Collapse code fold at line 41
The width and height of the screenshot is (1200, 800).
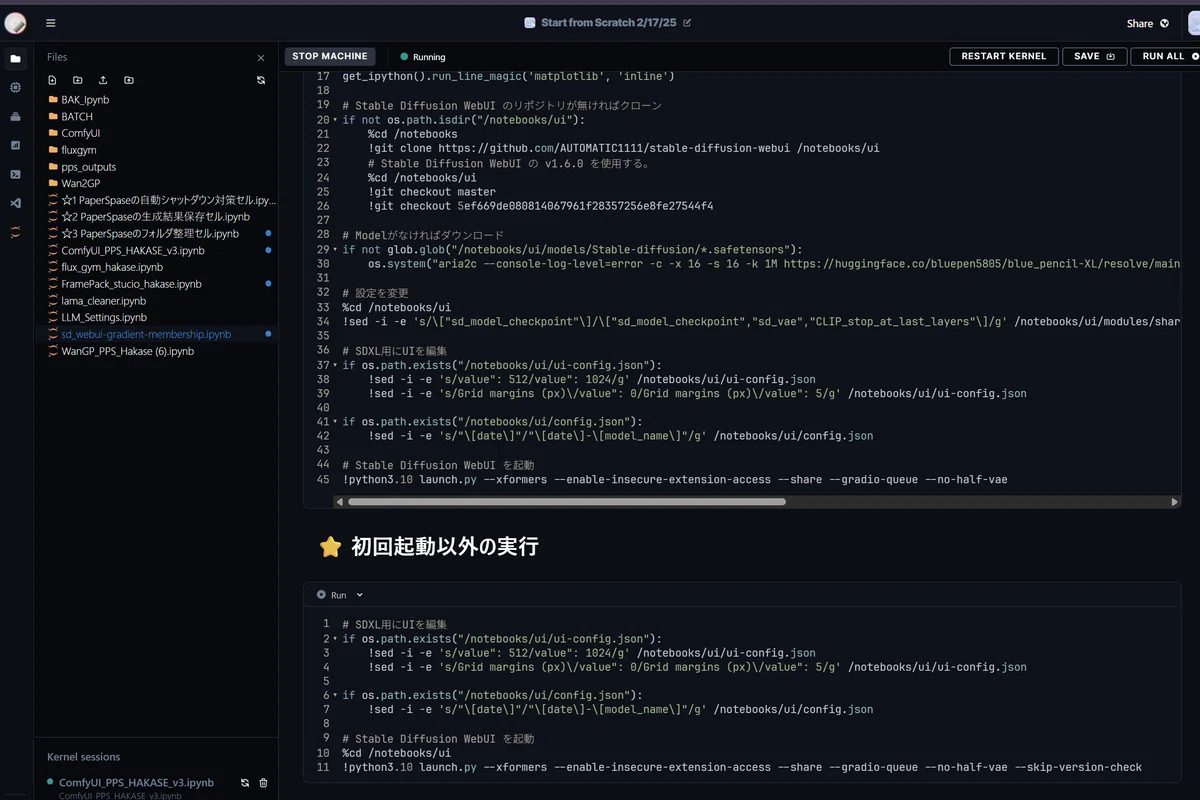pos(335,423)
